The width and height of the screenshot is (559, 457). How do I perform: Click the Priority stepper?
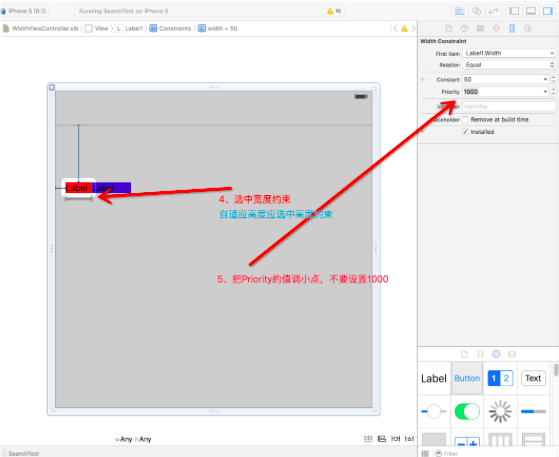553,92
